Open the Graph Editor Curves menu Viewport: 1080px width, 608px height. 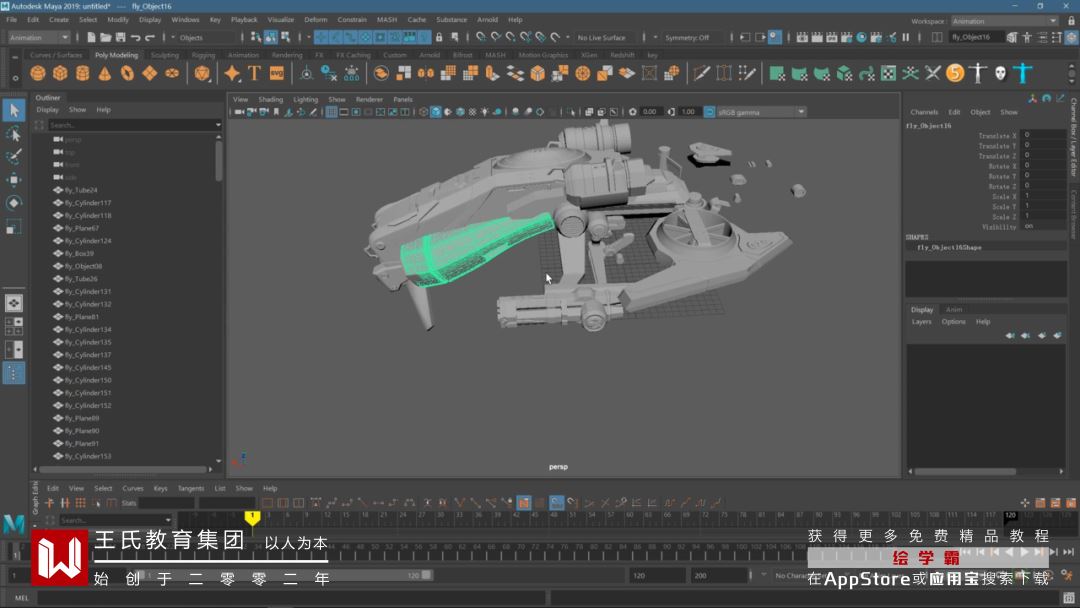tap(132, 488)
